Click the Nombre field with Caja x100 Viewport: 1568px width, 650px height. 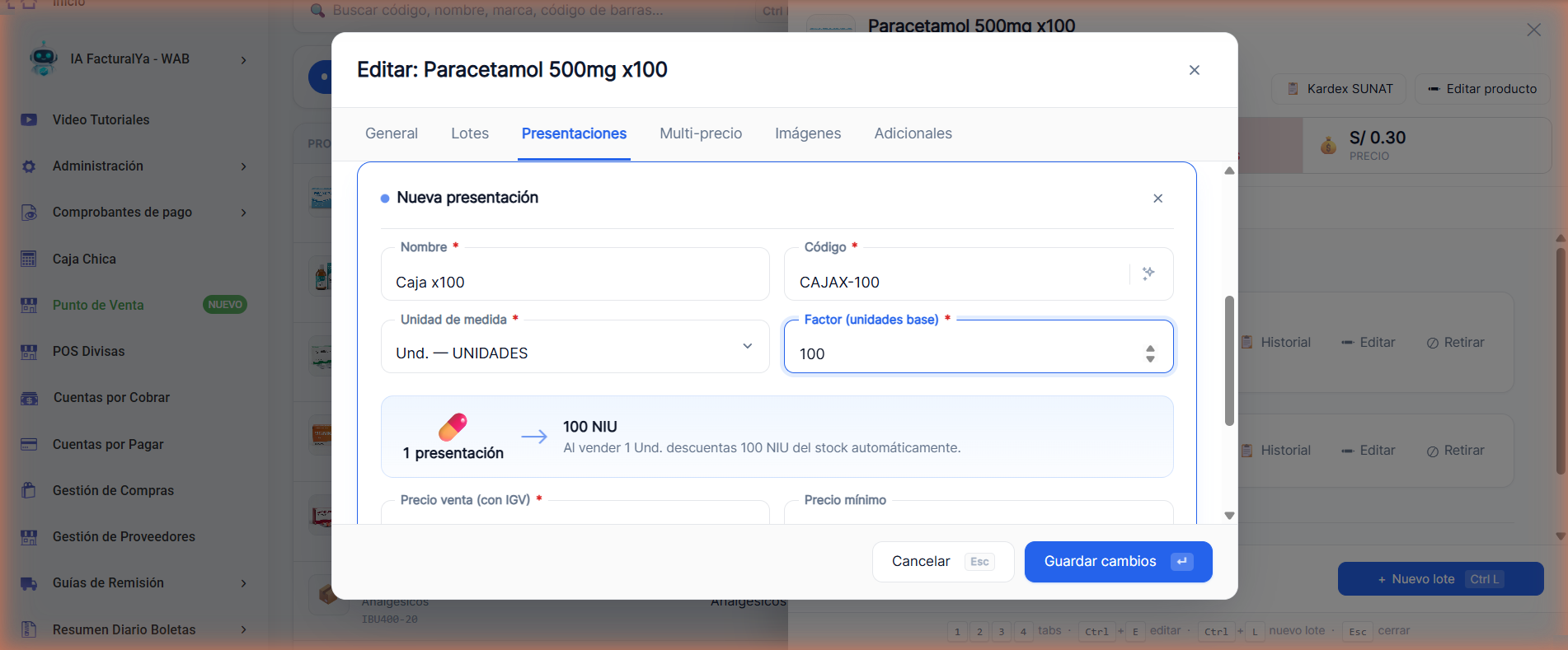[575, 274]
